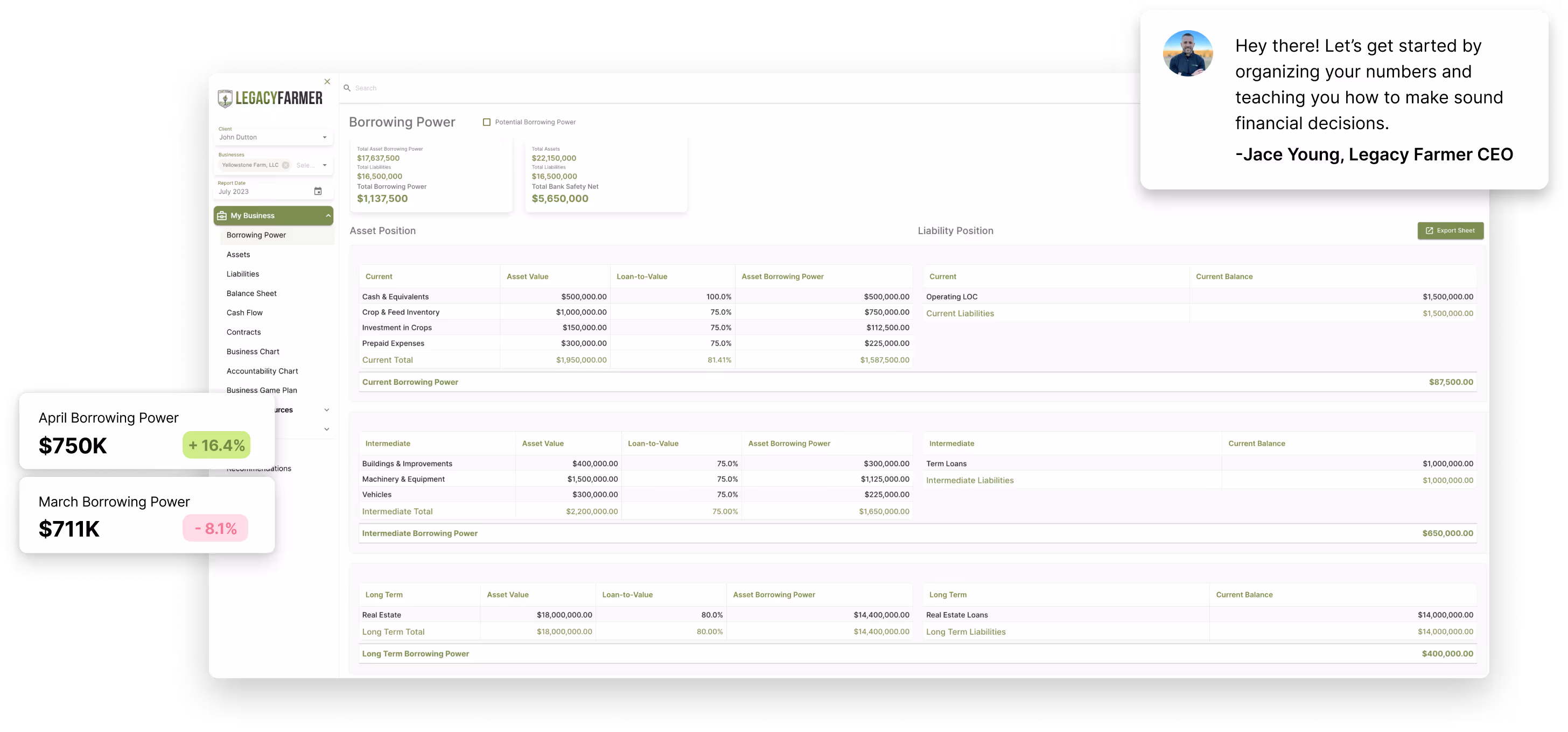
Task: Expand the Businesses select dropdown arrow
Action: [x=325, y=165]
